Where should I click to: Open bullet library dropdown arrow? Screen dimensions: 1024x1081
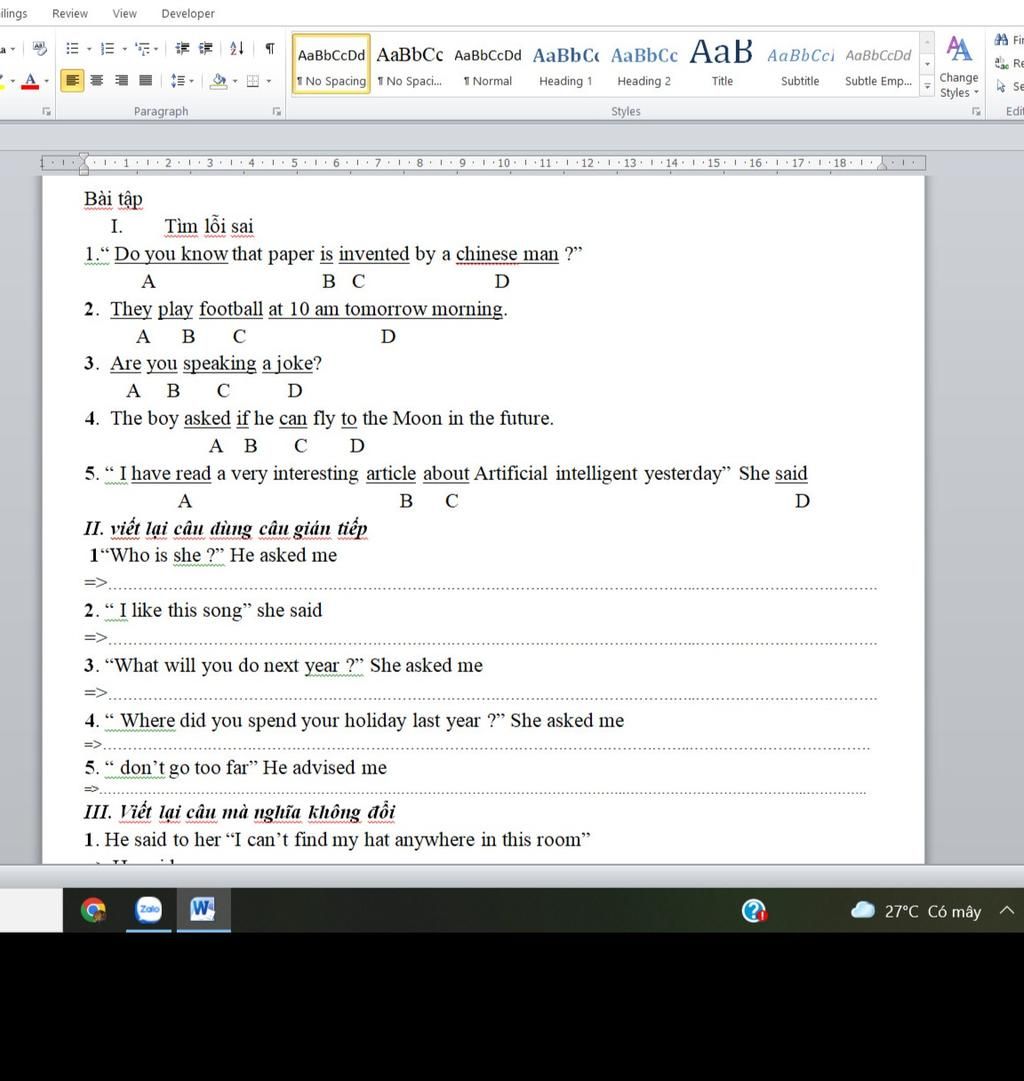[x=89, y=49]
